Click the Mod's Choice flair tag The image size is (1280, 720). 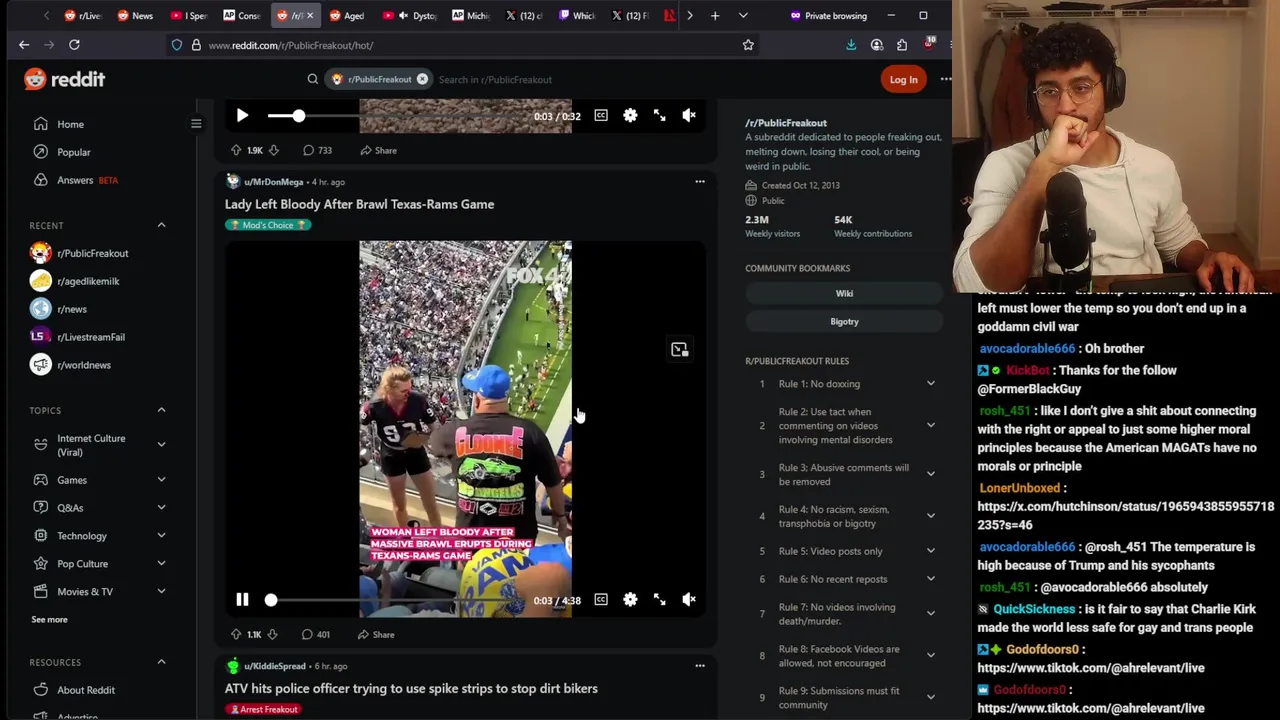[268, 225]
